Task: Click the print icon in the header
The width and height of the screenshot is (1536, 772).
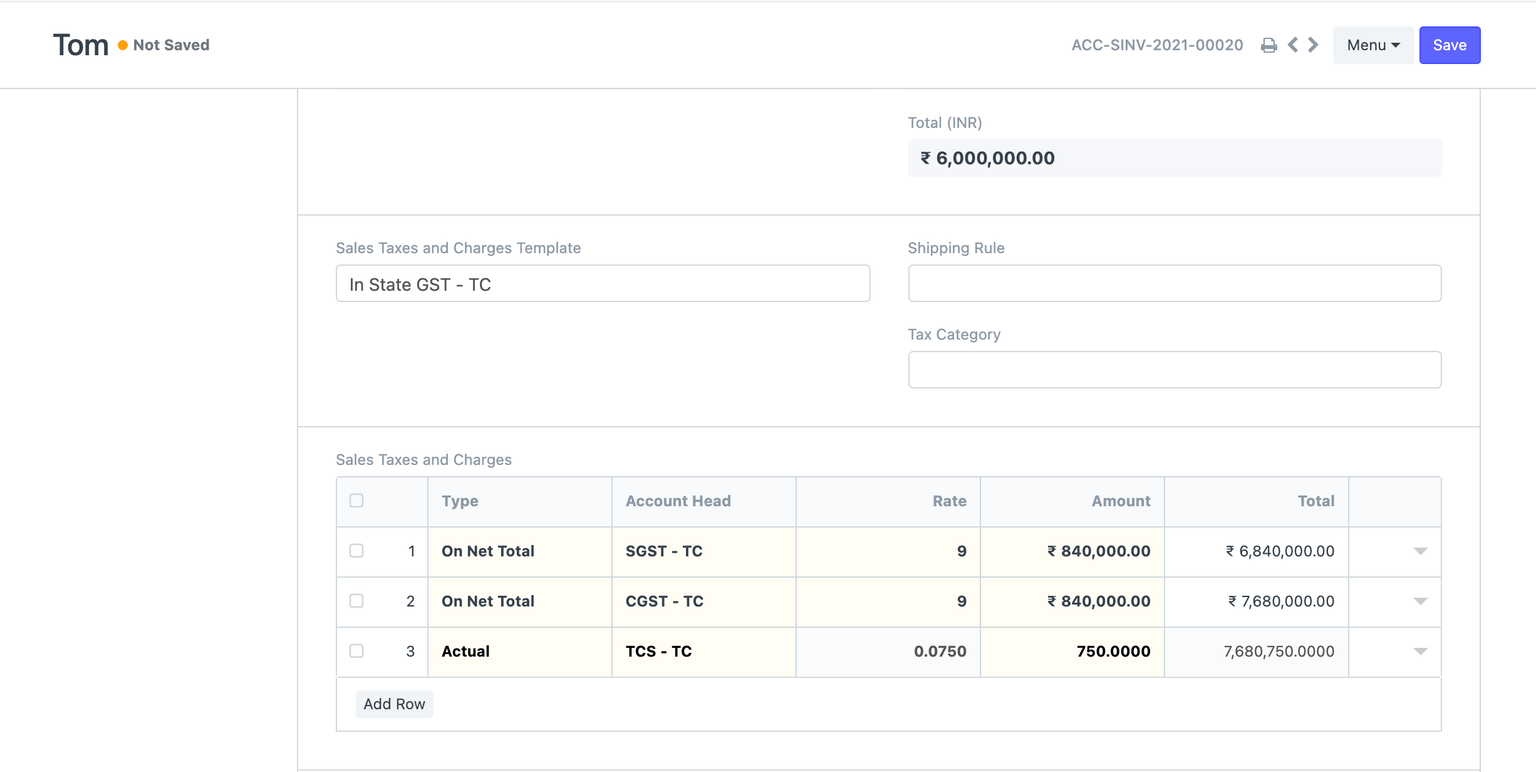Action: (1268, 45)
